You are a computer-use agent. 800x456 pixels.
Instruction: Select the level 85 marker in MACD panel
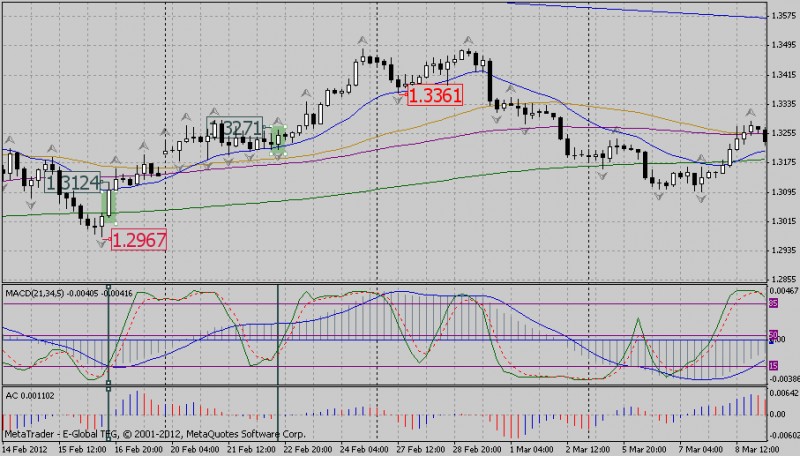click(773, 302)
